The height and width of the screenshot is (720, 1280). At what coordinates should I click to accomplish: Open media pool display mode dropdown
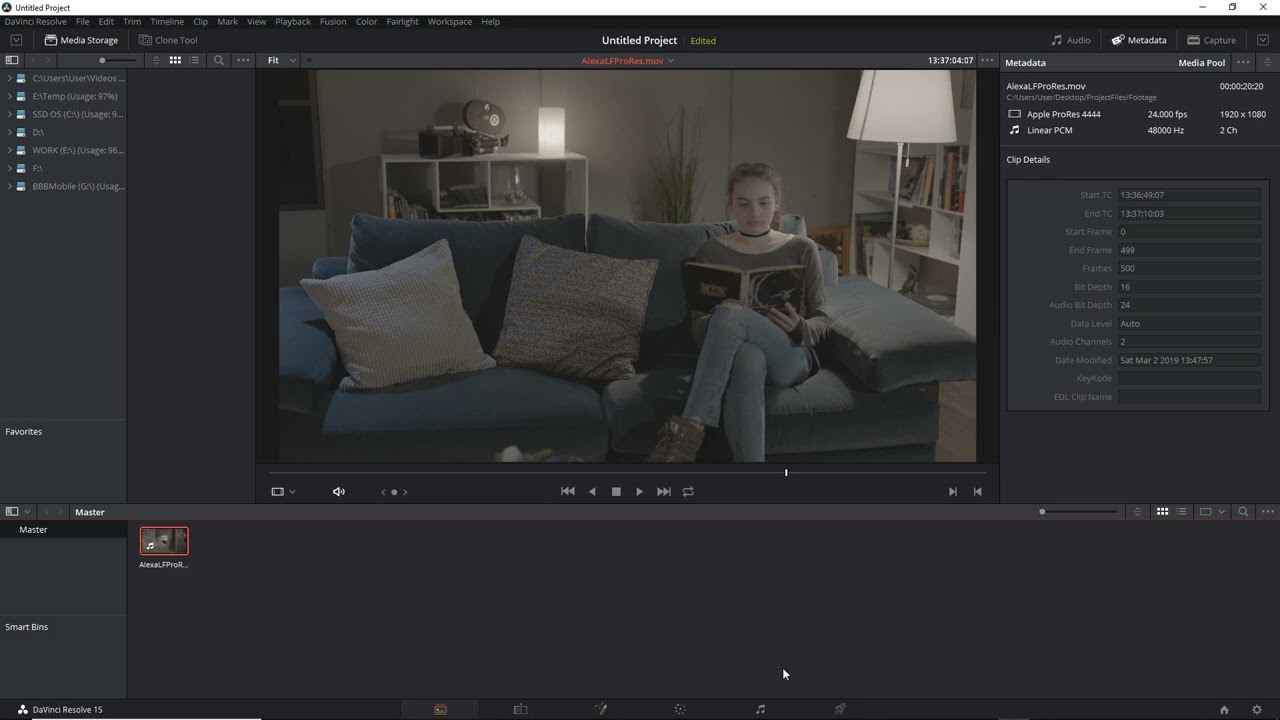[x=1212, y=512]
